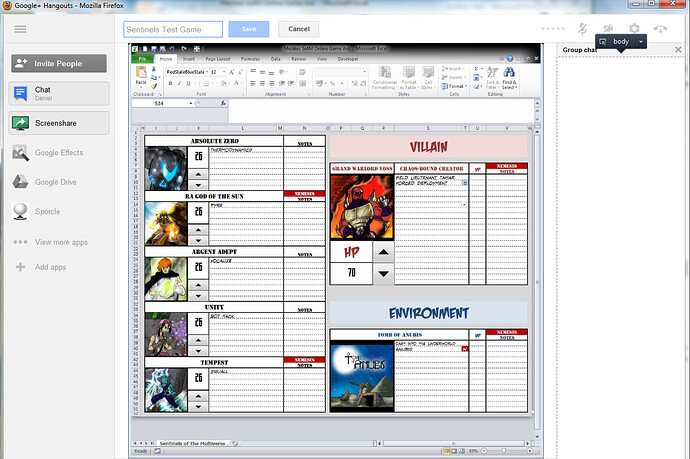
Task: Click the Cancel button
Action: click(299, 29)
